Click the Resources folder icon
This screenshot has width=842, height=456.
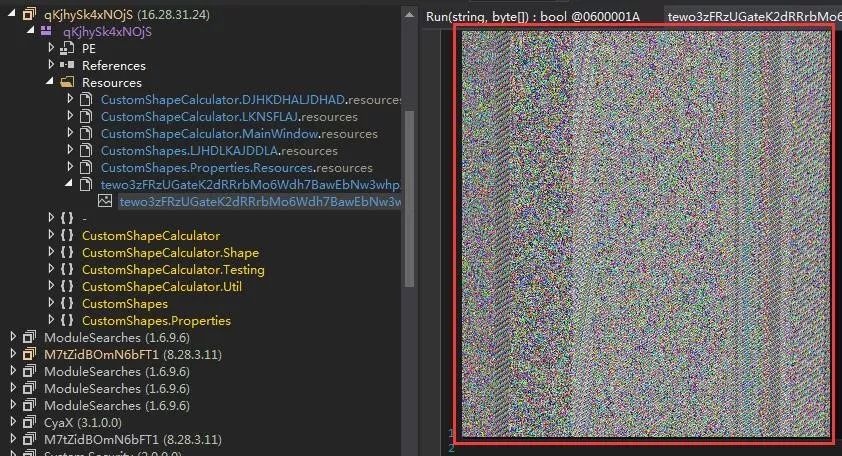click(x=67, y=82)
